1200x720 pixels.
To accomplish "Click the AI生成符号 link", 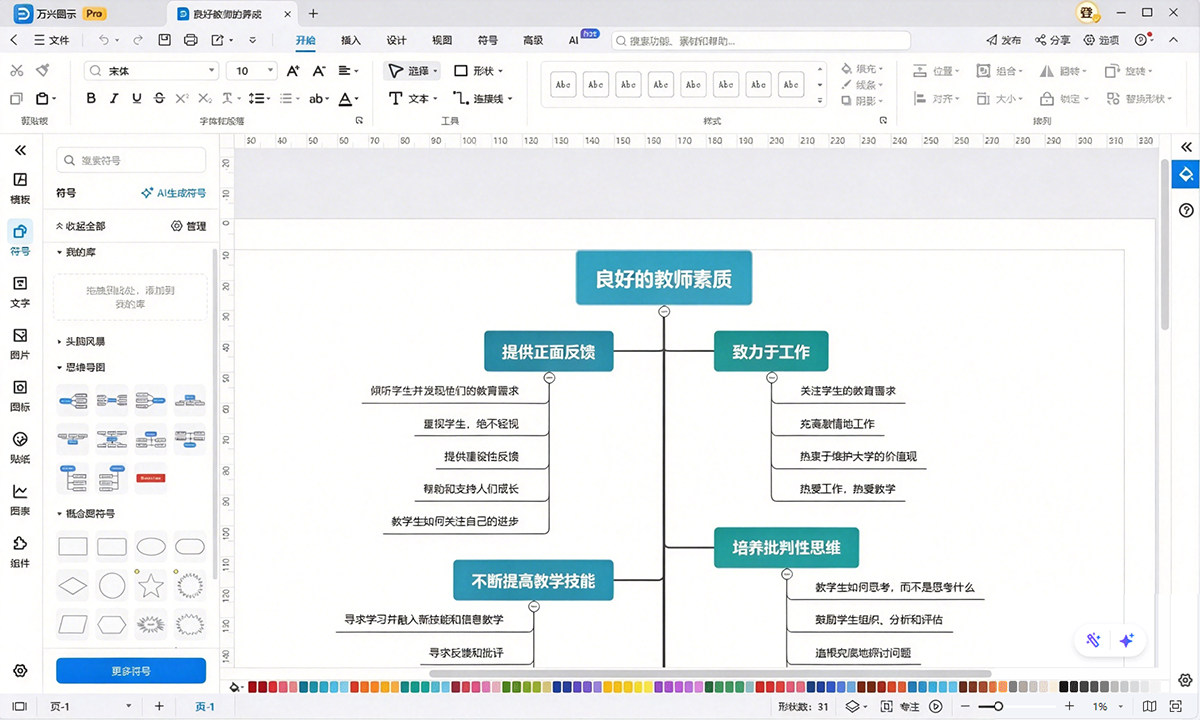I will (173, 193).
